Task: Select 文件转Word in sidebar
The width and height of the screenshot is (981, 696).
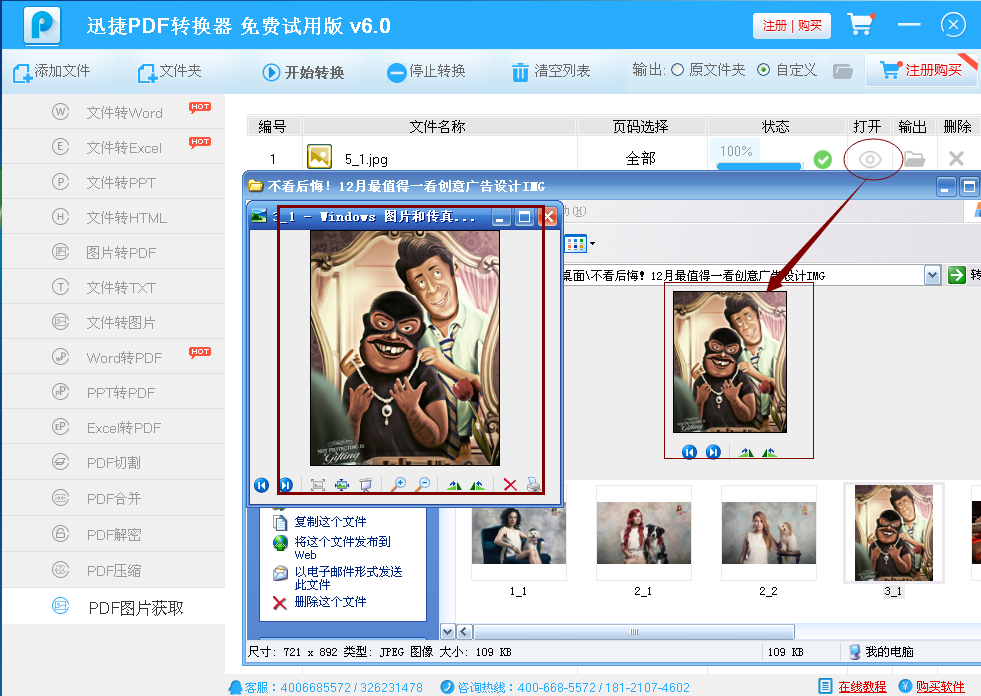Action: [113, 112]
